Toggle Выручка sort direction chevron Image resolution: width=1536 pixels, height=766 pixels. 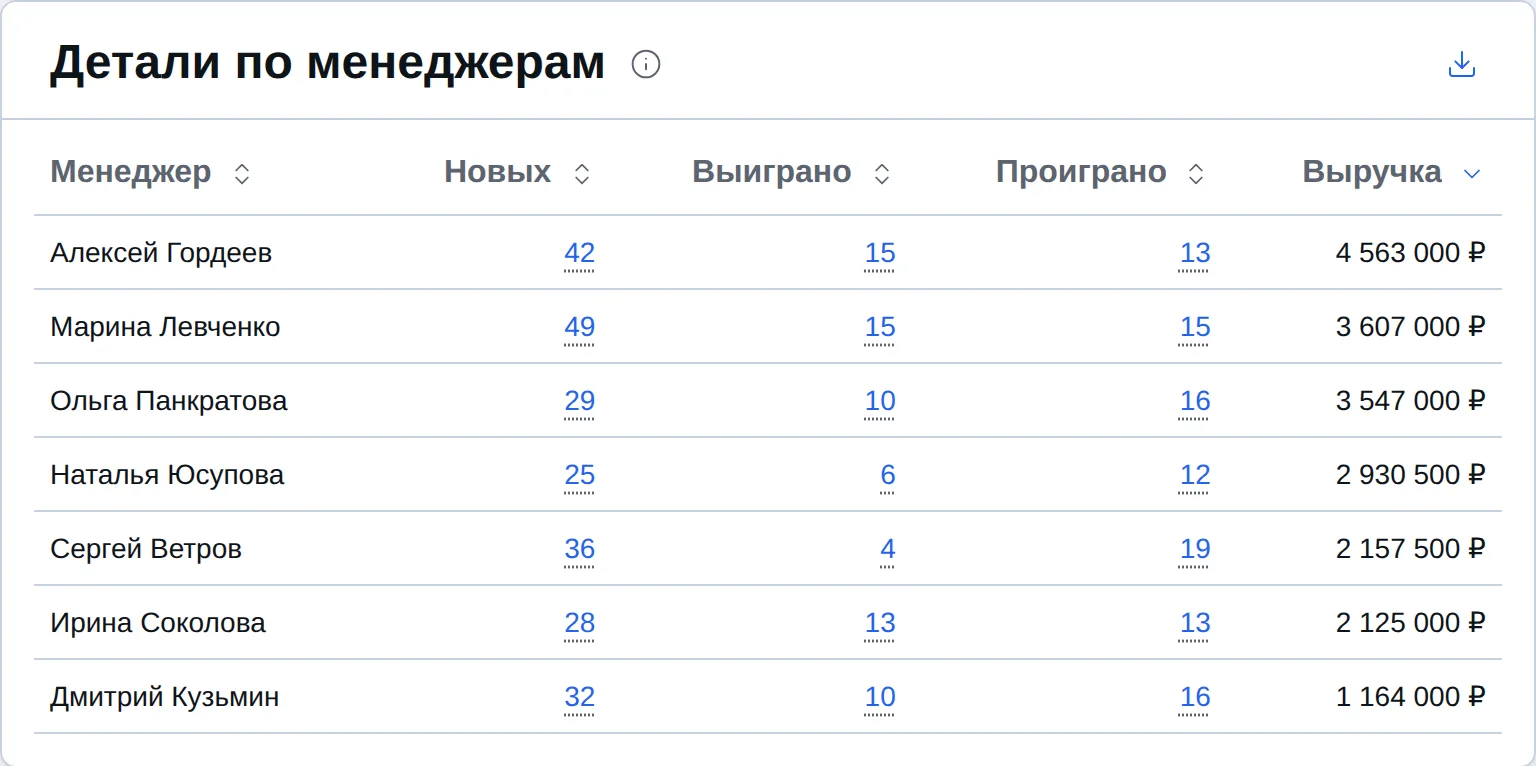(1471, 174)
